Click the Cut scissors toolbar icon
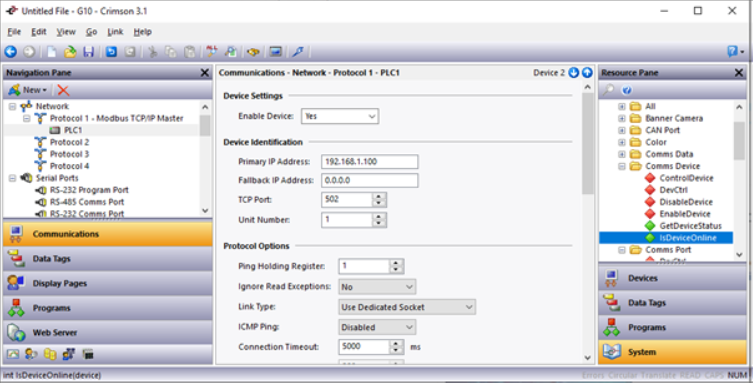753x383 pixels. pos(153,52)
